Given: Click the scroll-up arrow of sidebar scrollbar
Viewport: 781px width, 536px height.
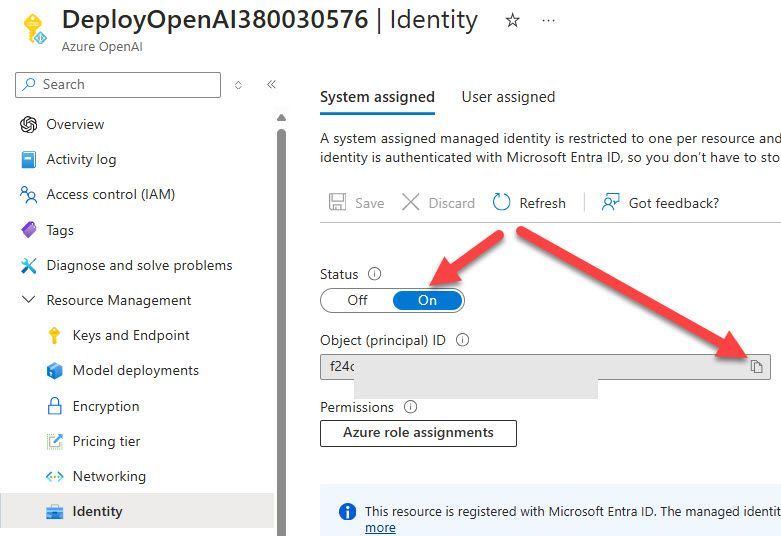Looking at the screenshot, I should point(281,118).
